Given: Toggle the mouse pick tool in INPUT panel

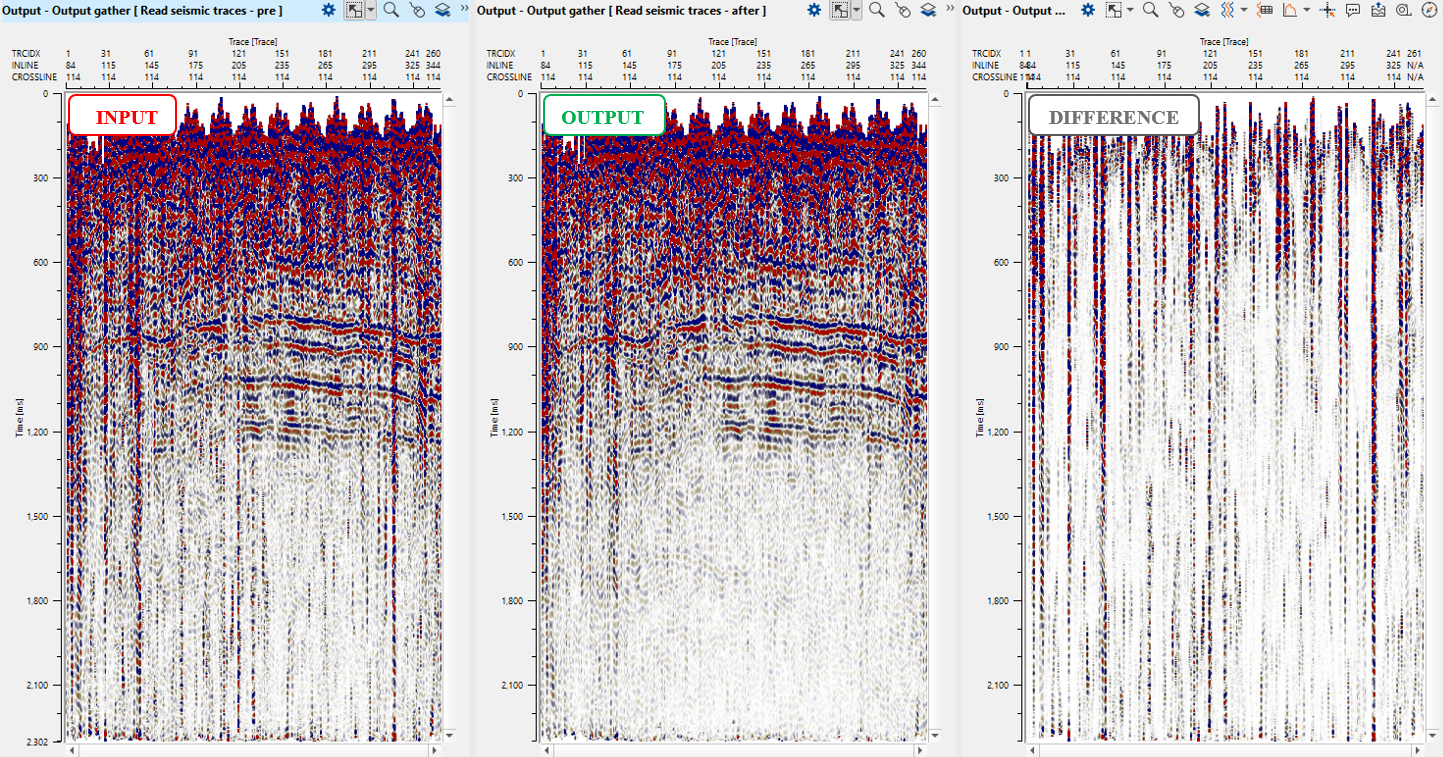Looking at the screenshot, I should pos(417,10).
